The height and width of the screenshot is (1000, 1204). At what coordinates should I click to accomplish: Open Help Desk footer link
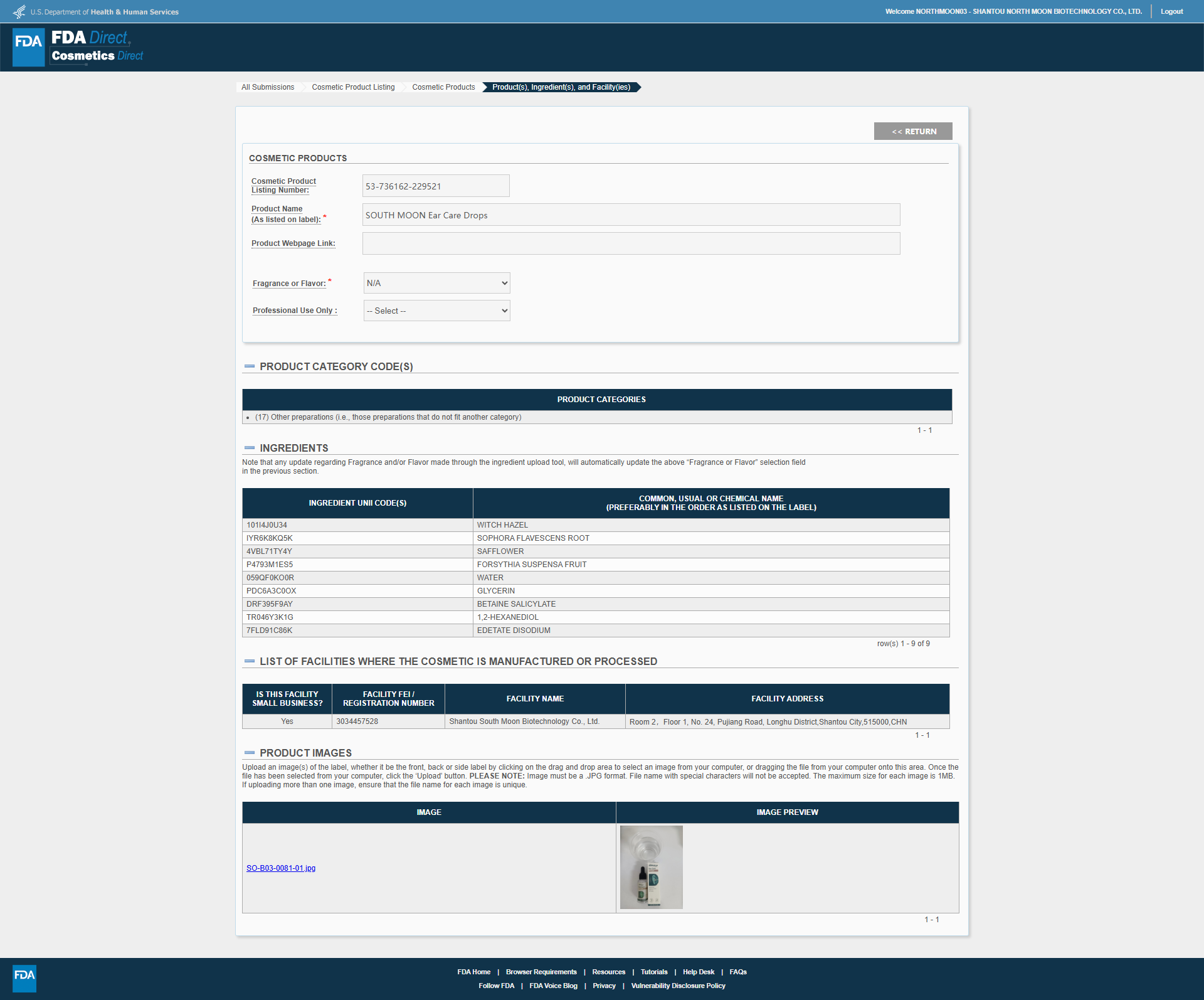tap(698, 972)
